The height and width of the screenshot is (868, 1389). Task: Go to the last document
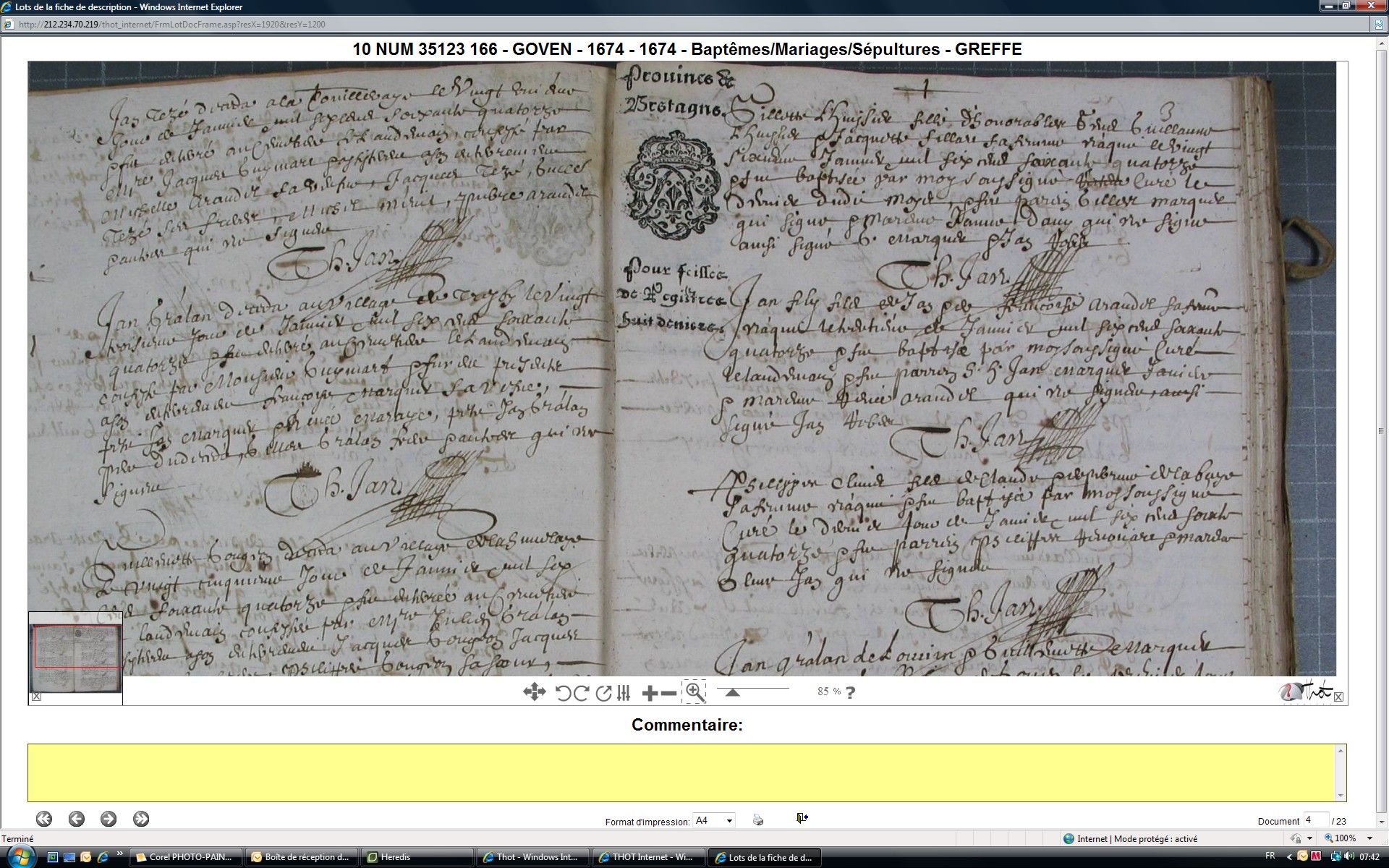[x=141, y=819]
